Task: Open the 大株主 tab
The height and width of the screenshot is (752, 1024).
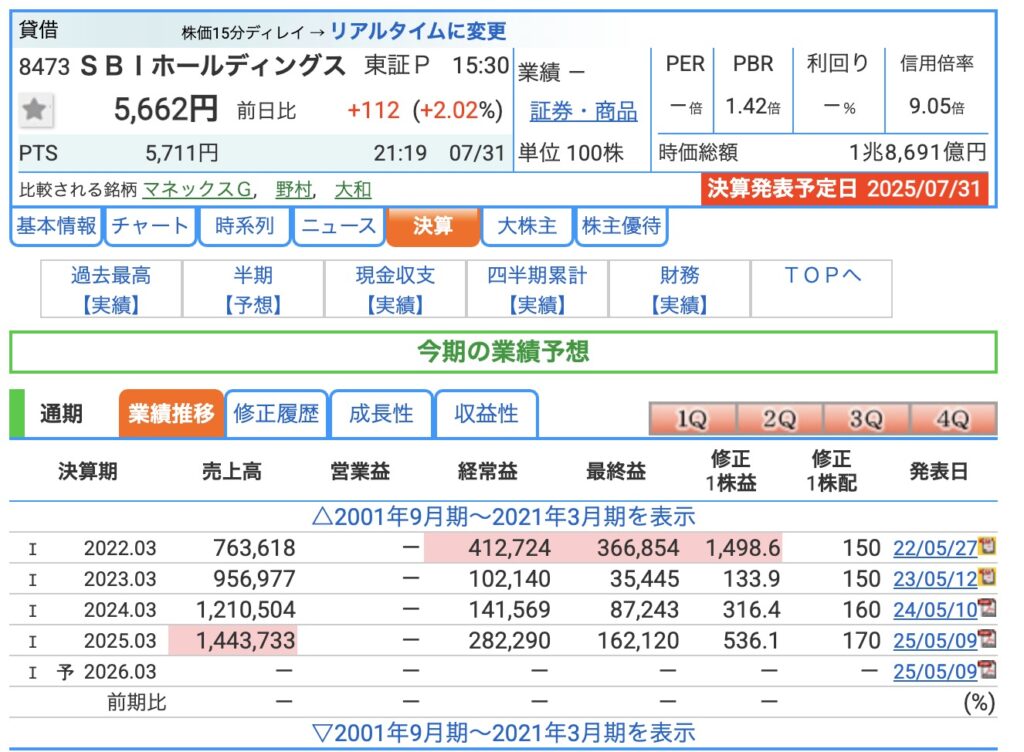Action: click(x=527, y=226)
